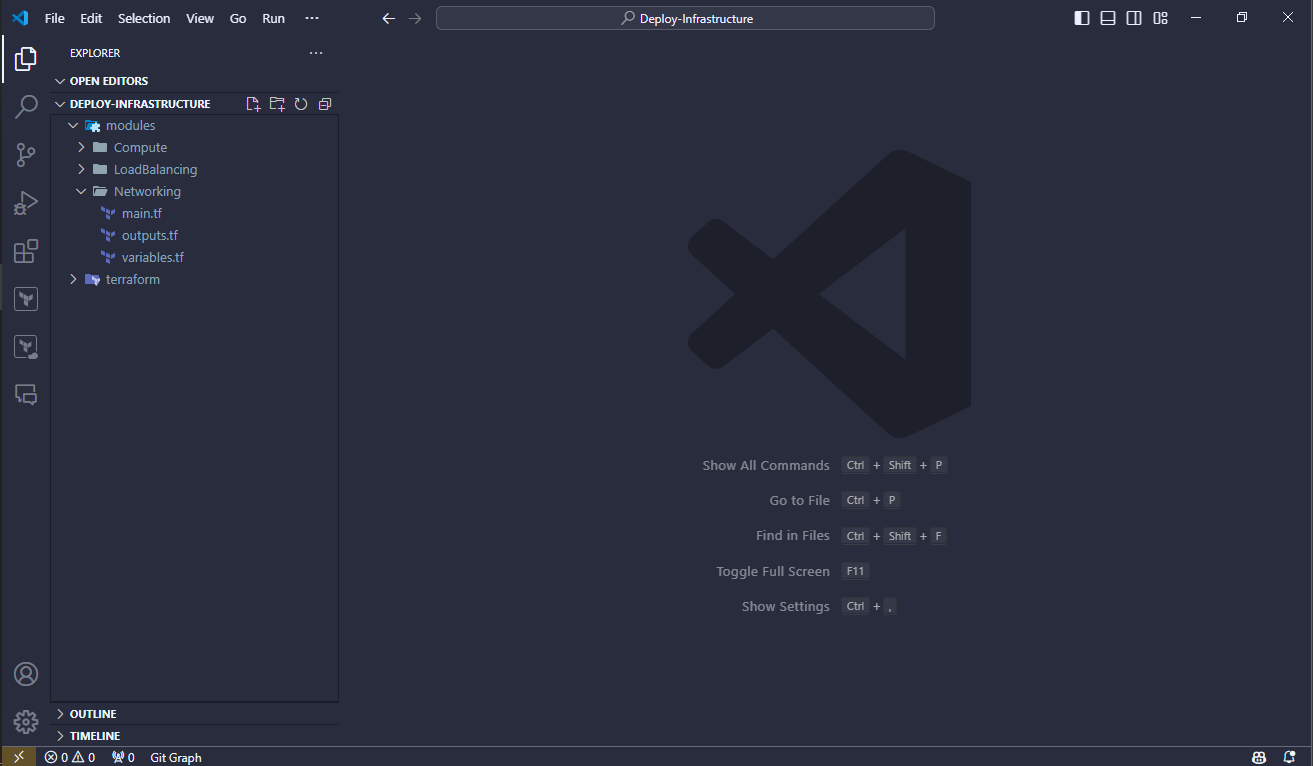Restore down the VS Code window
Image resolution: width=1313 pixels, height=766 pixels.
[x=1242, y=18]
